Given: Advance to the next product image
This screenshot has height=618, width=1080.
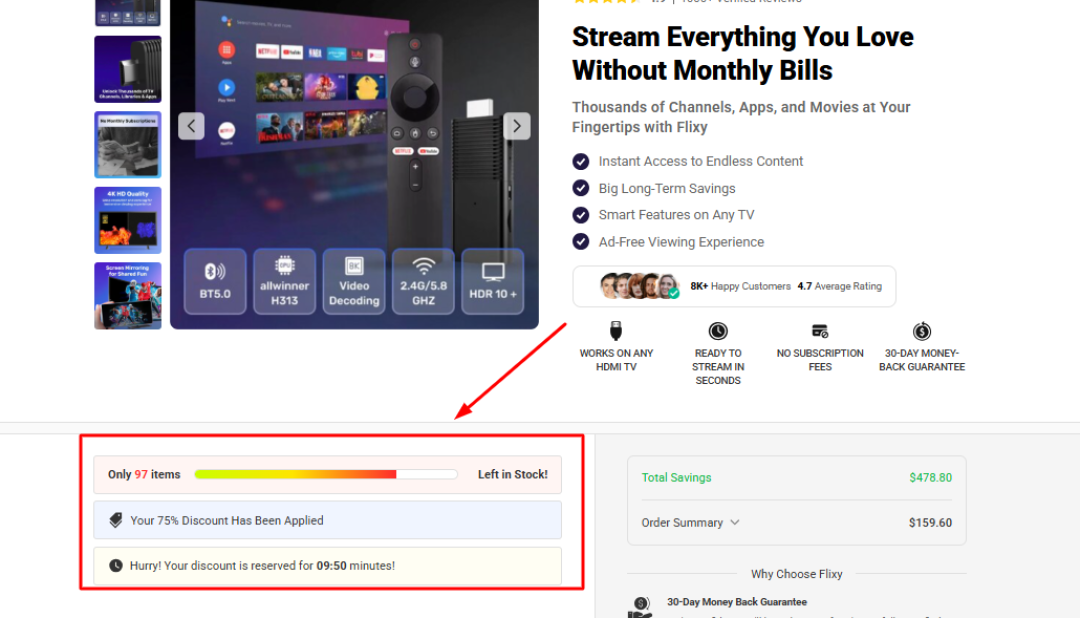Looking at the screenshot, I should coord(517,126).
